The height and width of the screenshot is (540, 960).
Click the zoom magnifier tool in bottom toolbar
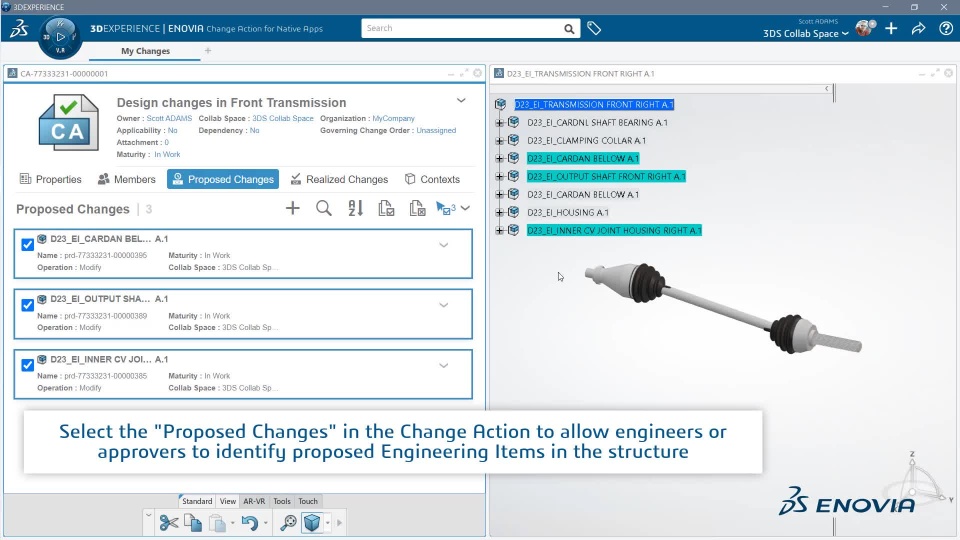point(288,523)
